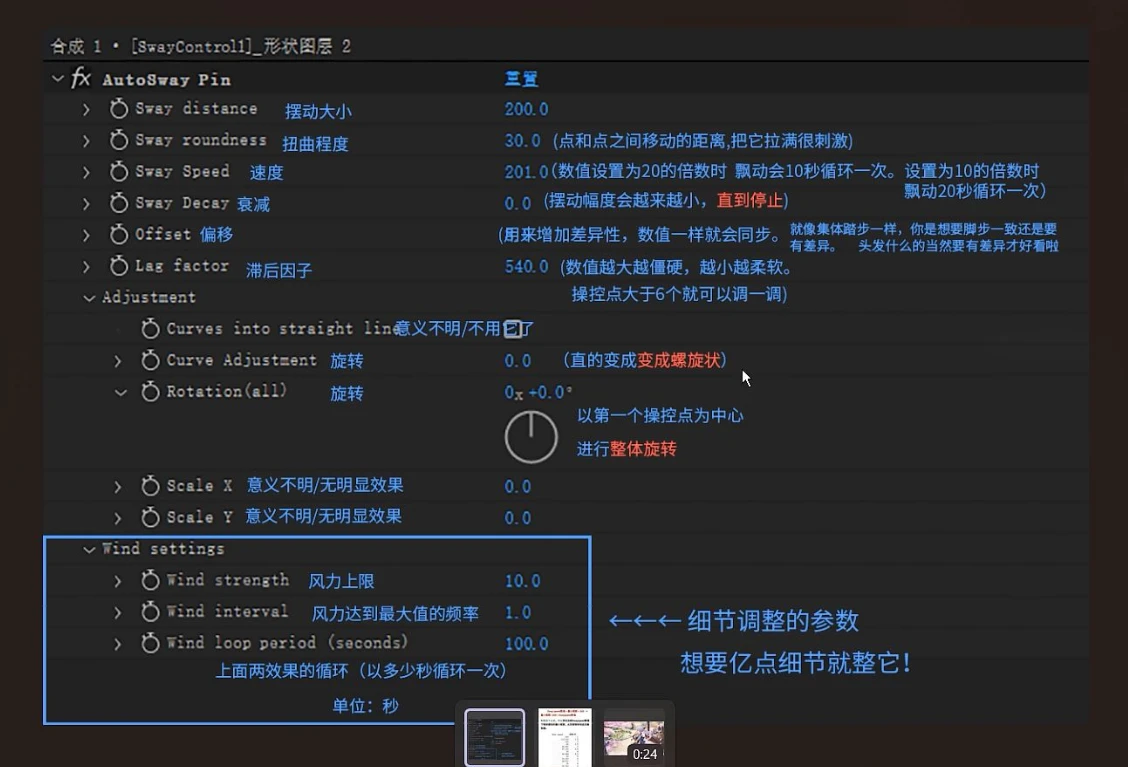Image resolution: width=1128 pixels, height=767 pixels.
Task: Select the 合成 1 SwayControl1 panel header
Action: tap(200, 46)
